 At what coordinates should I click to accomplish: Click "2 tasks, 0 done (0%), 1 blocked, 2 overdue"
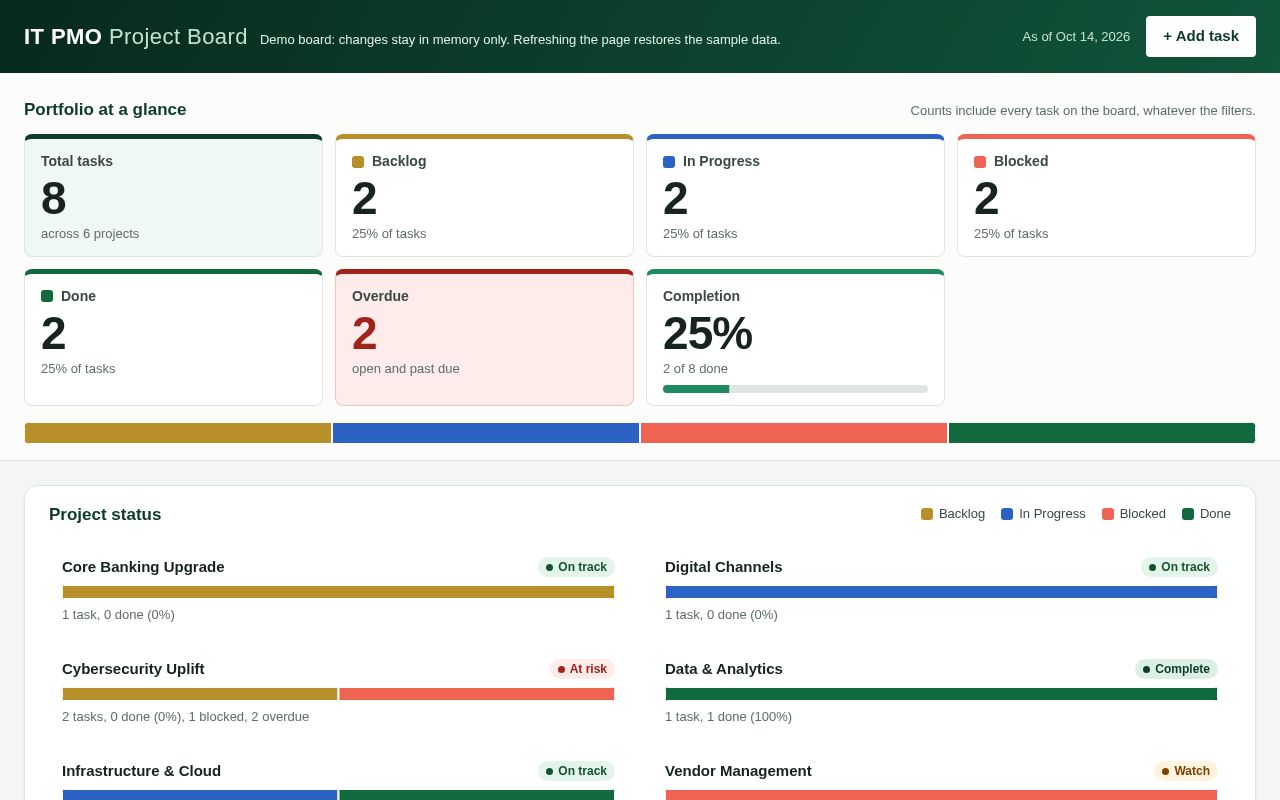coord(186,717)
